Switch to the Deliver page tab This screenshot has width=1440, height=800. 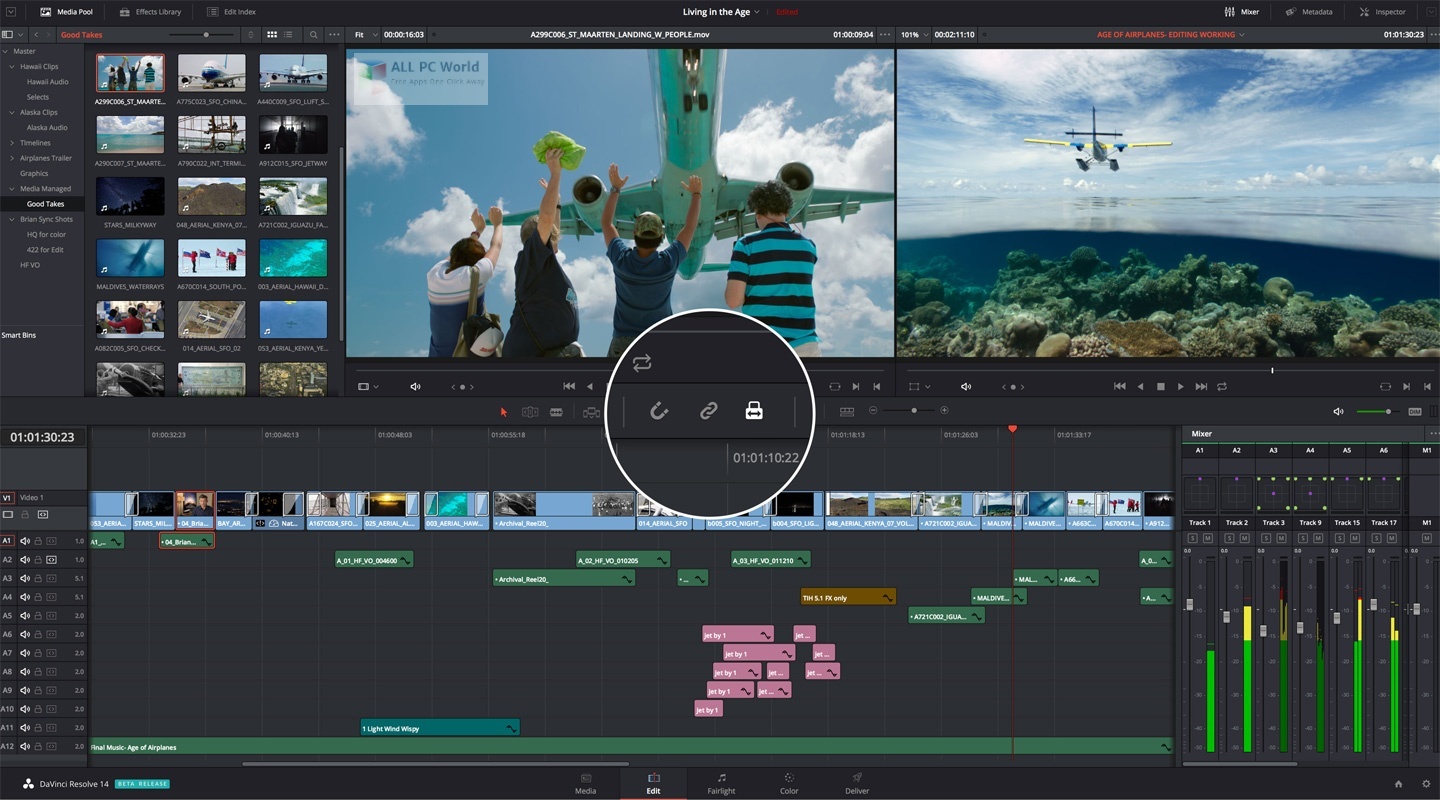point(857,783)
